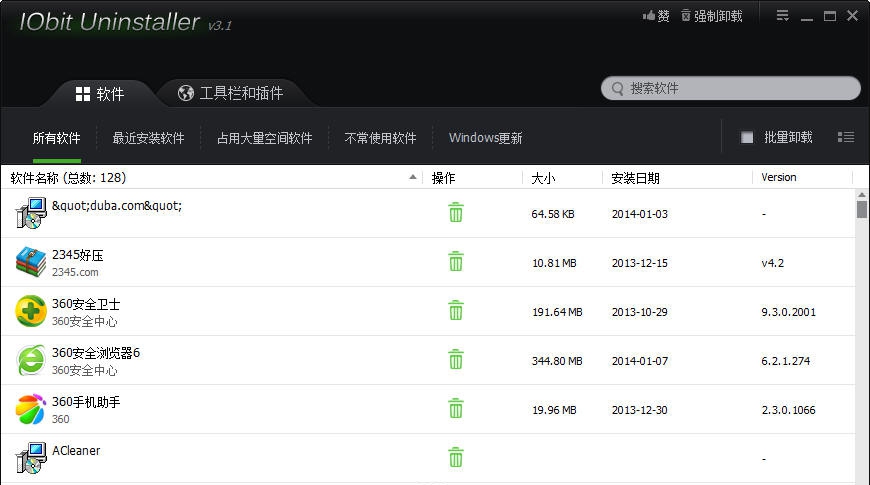Click the 360手机助手 name text
The width and height of the screenshot is (870, 485).
86,402
